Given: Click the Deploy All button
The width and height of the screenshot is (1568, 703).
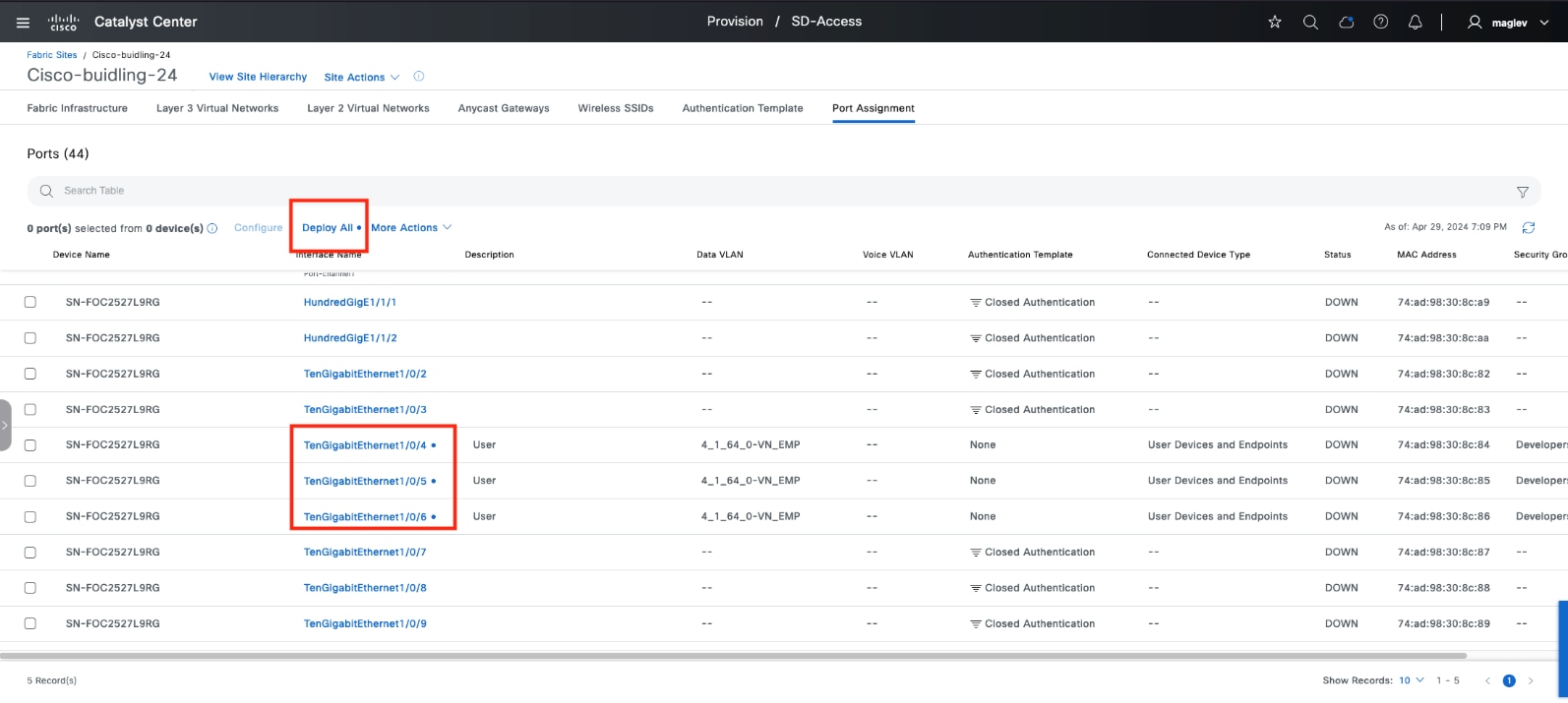Looking at the screenshot, I should 328,227.
